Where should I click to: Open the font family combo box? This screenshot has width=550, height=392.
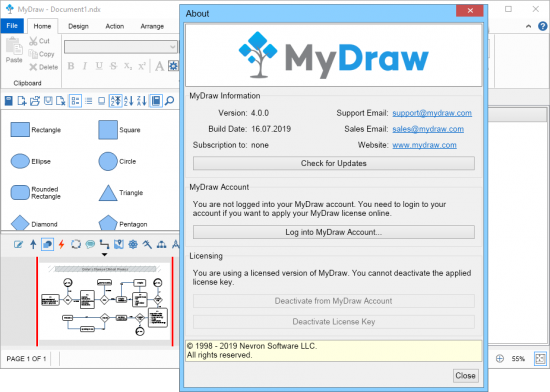click(x=121, y=47)
